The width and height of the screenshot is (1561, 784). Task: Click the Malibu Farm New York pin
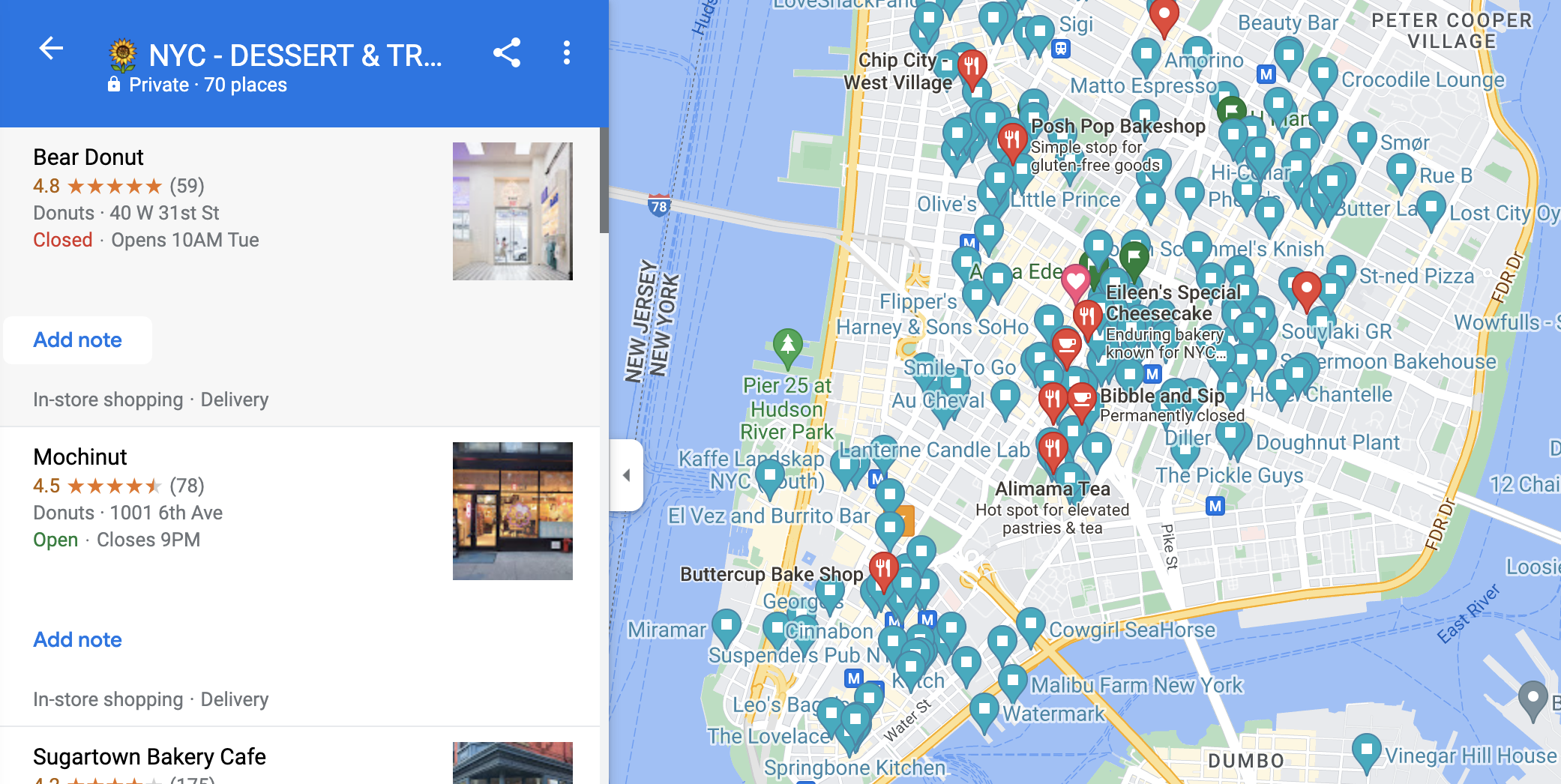pyautogui.click(x=1013, y=682)
